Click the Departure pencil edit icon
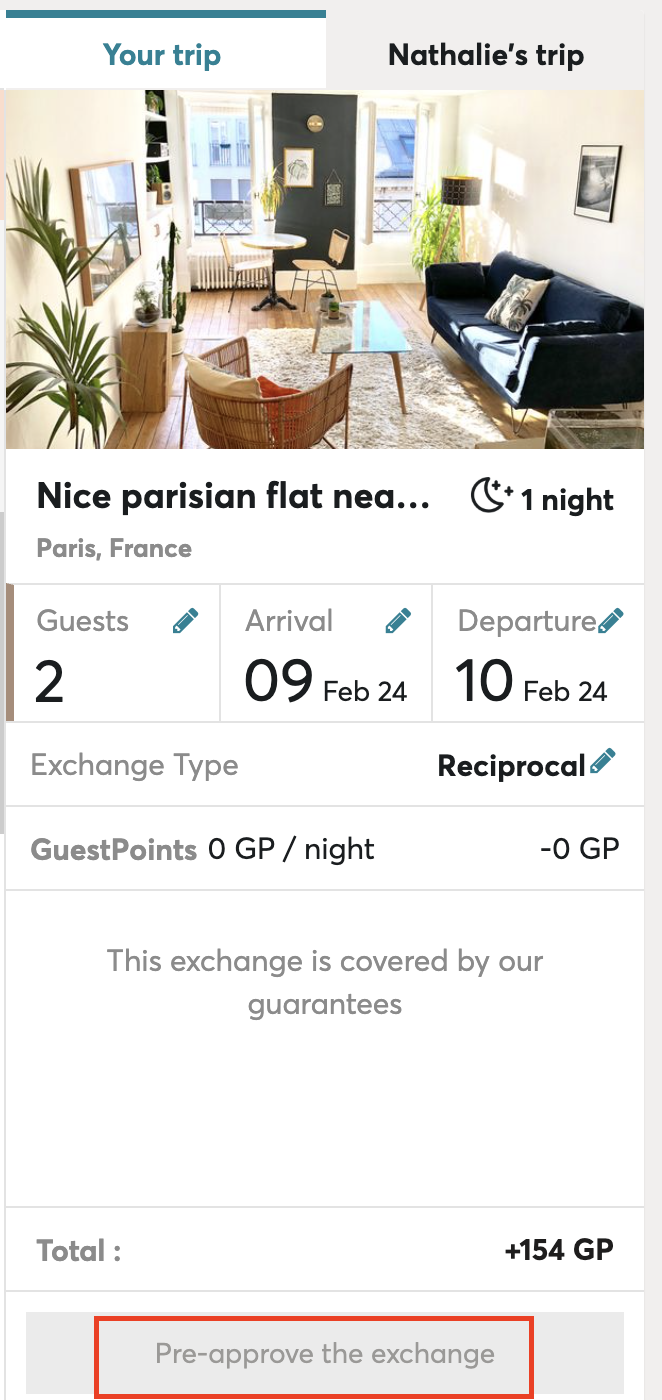The width and height of the screenshot is (662, 1400). pyautogui.click(x=611, y=622)
